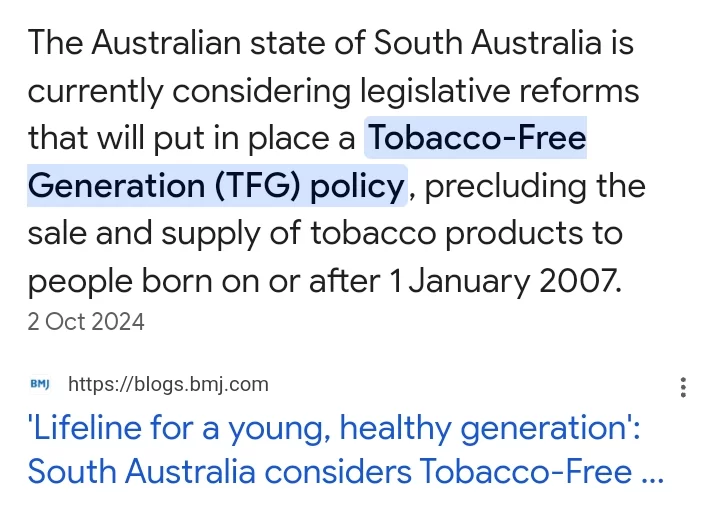Click the 'https://' portion of the source URL

101,385
